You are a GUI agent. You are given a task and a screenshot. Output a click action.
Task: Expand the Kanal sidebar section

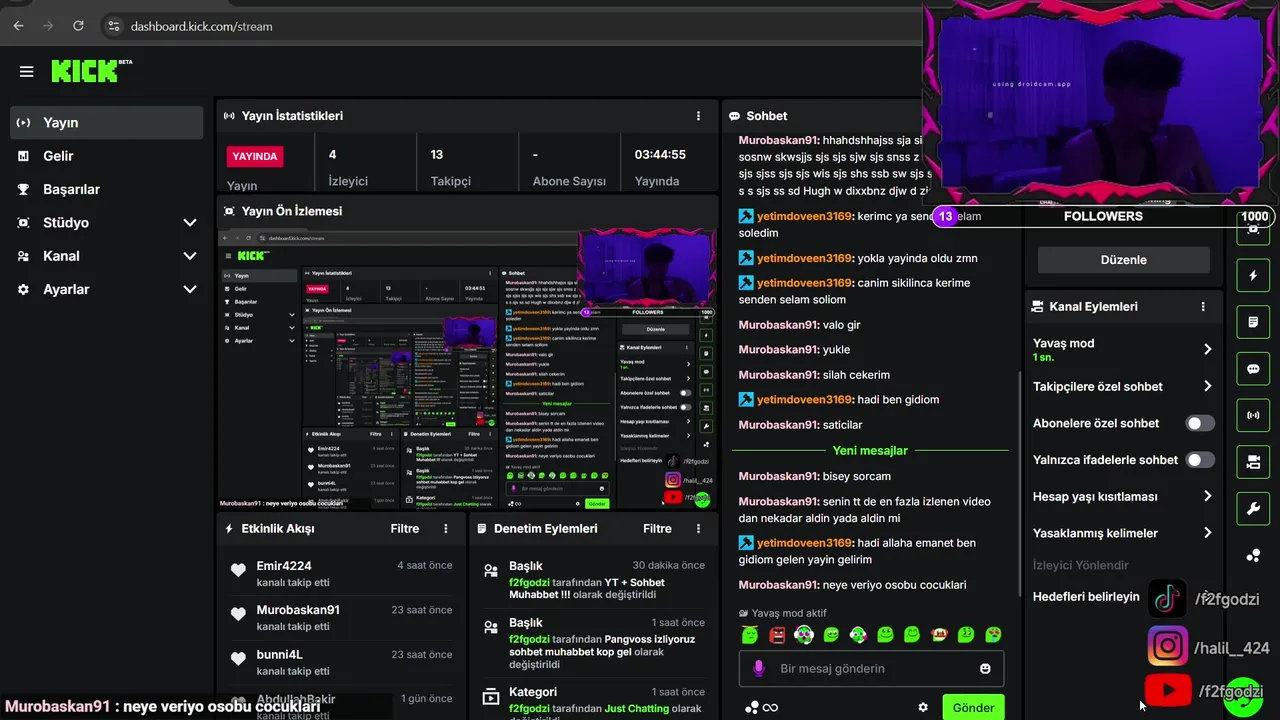190,256
